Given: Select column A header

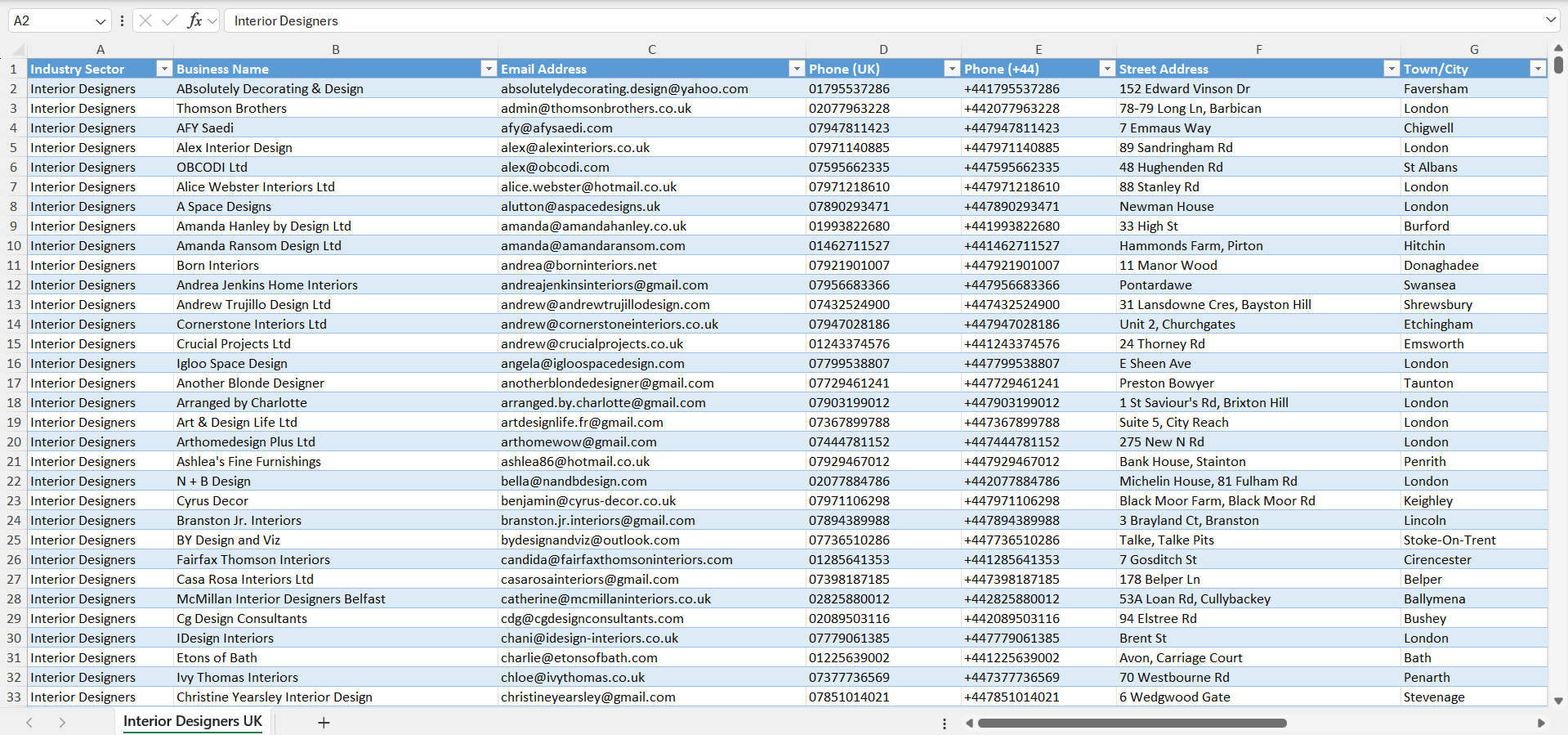Looking at the screenshot, I should [x=101, y=49].
